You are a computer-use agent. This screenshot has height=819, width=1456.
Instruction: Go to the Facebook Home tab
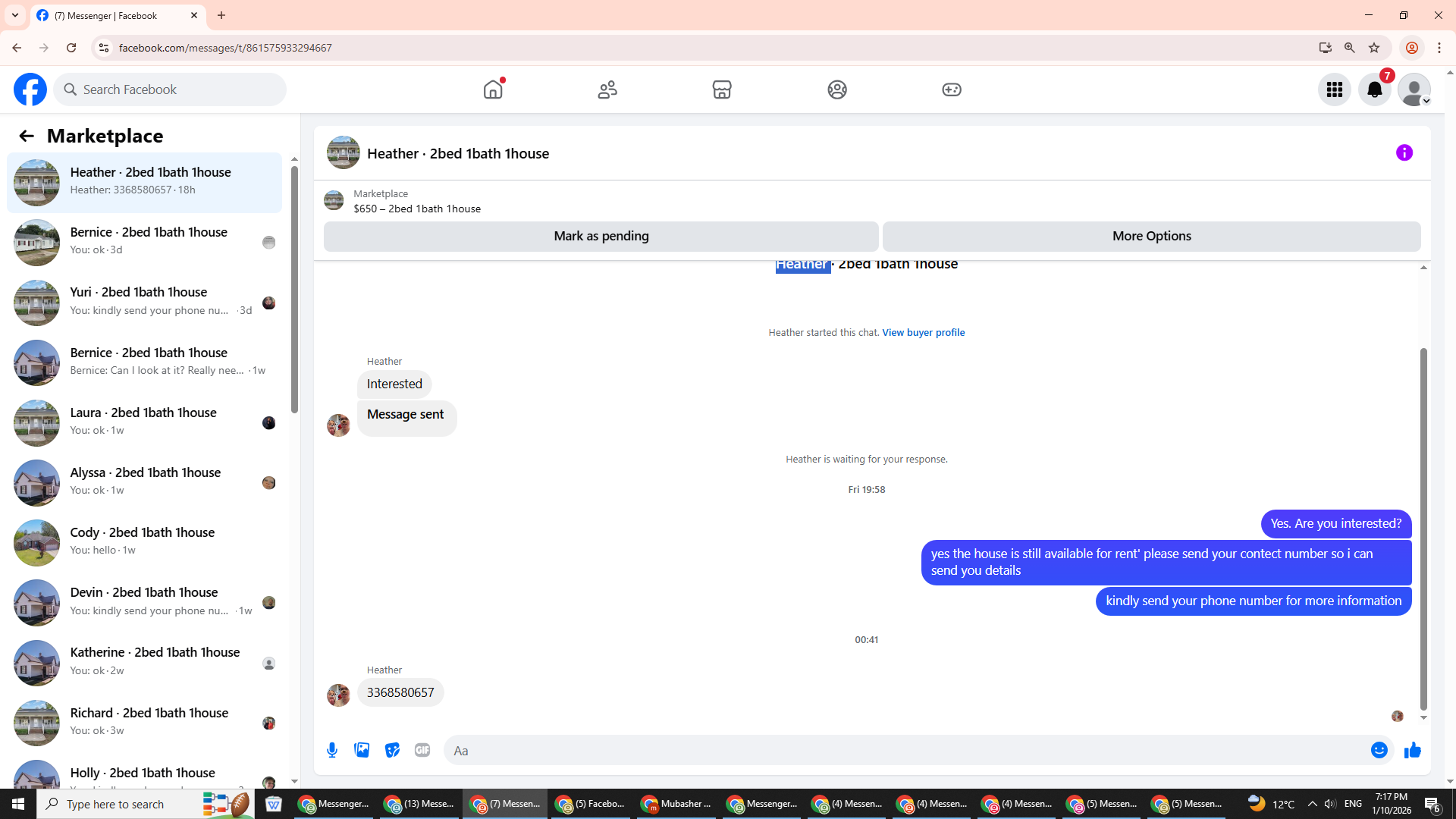[493, 89]
